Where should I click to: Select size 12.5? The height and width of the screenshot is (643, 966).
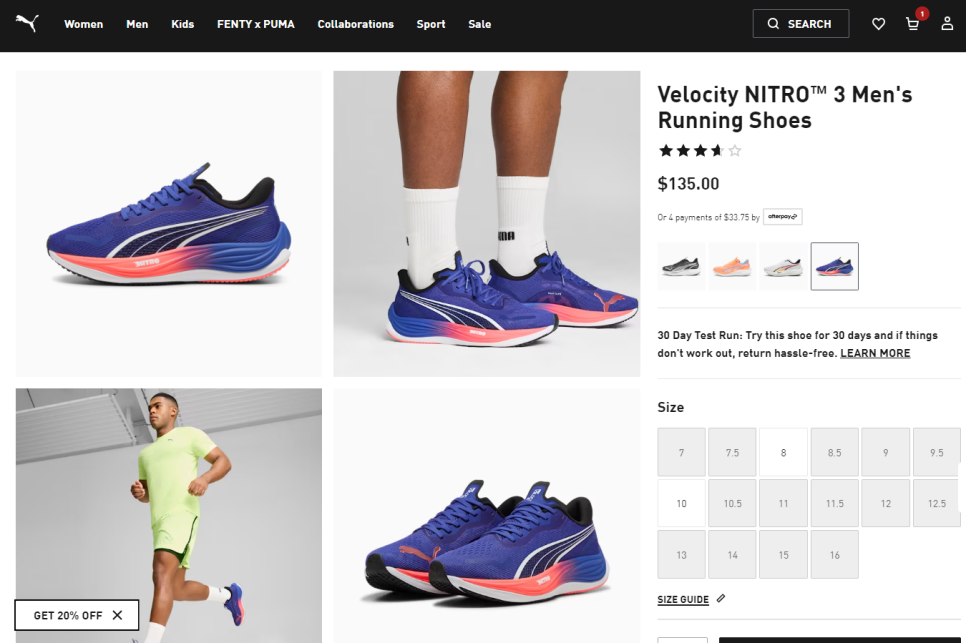tap(936, 503)
